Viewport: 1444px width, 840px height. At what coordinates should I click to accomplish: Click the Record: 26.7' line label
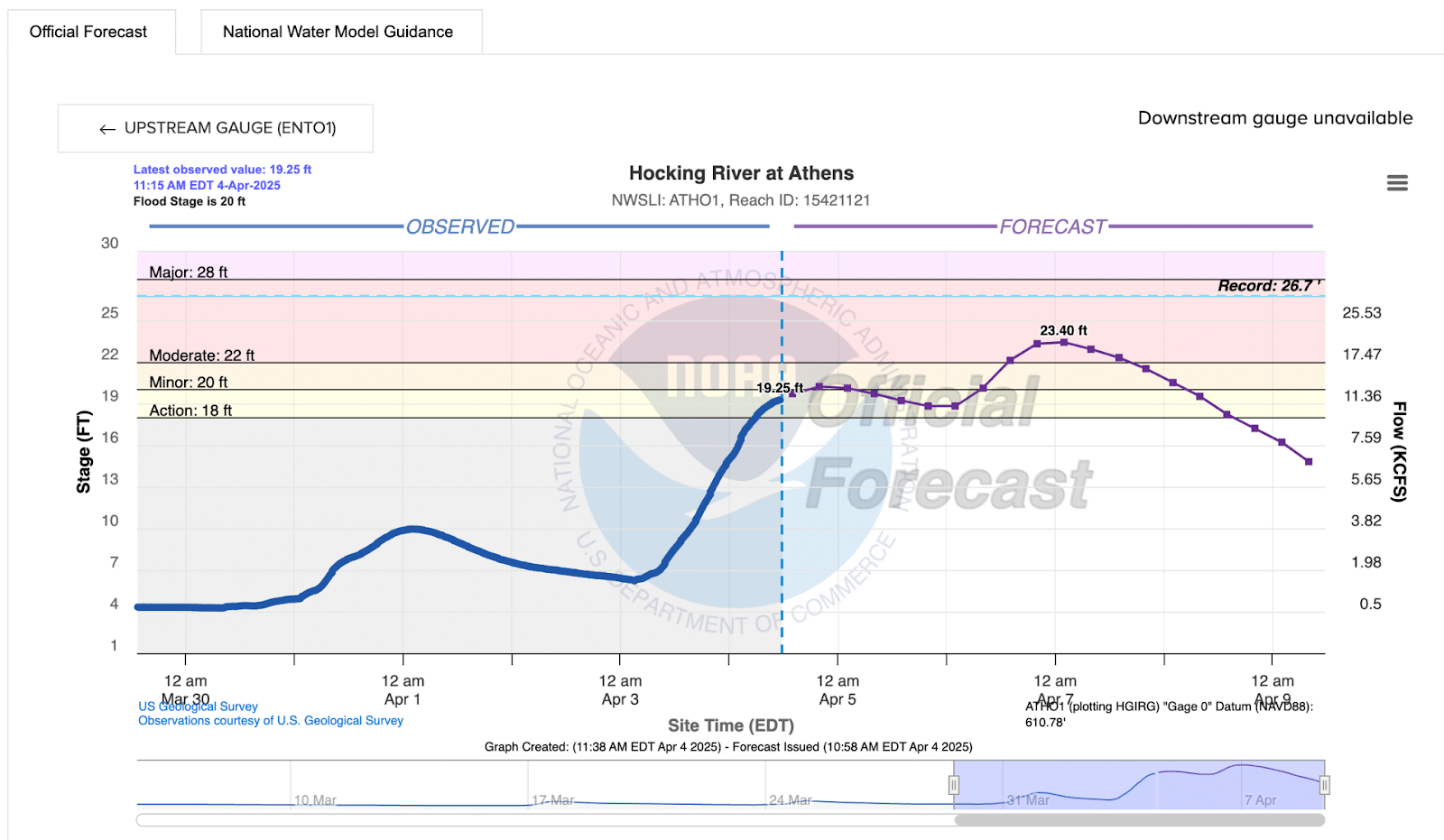(x=1267, y=286)
